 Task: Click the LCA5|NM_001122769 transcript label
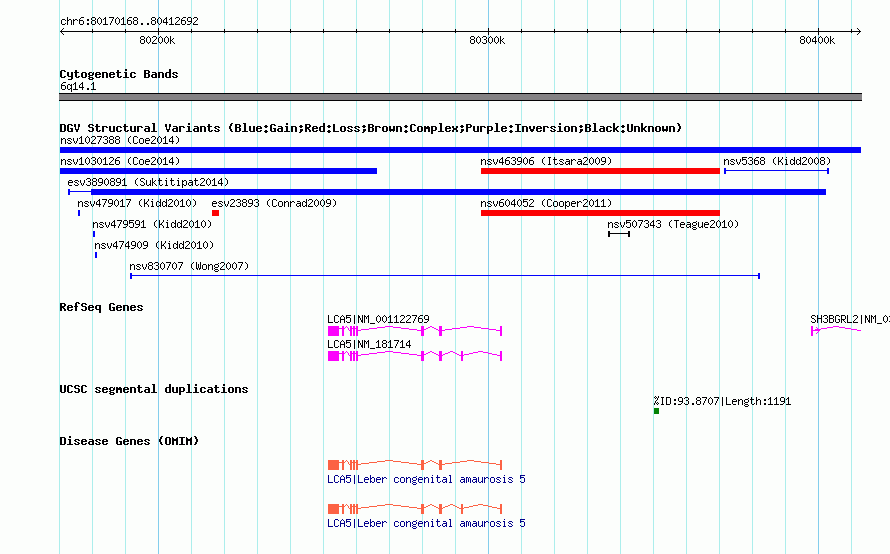tap(379, 319)
